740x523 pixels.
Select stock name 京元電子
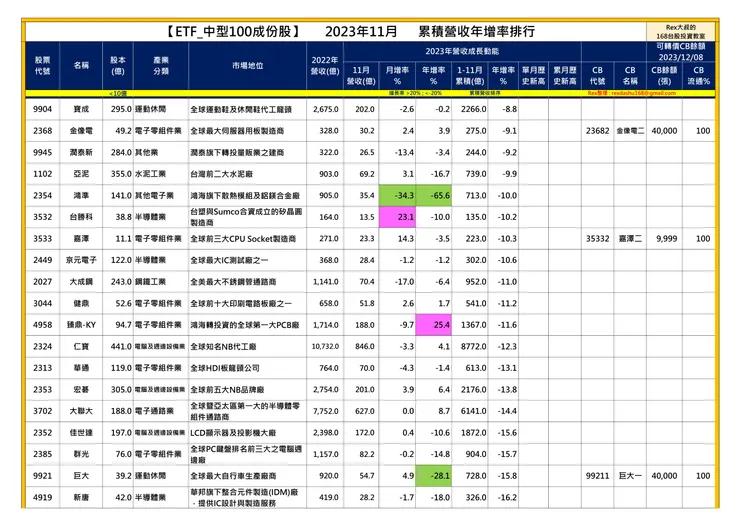pos(81,260)
